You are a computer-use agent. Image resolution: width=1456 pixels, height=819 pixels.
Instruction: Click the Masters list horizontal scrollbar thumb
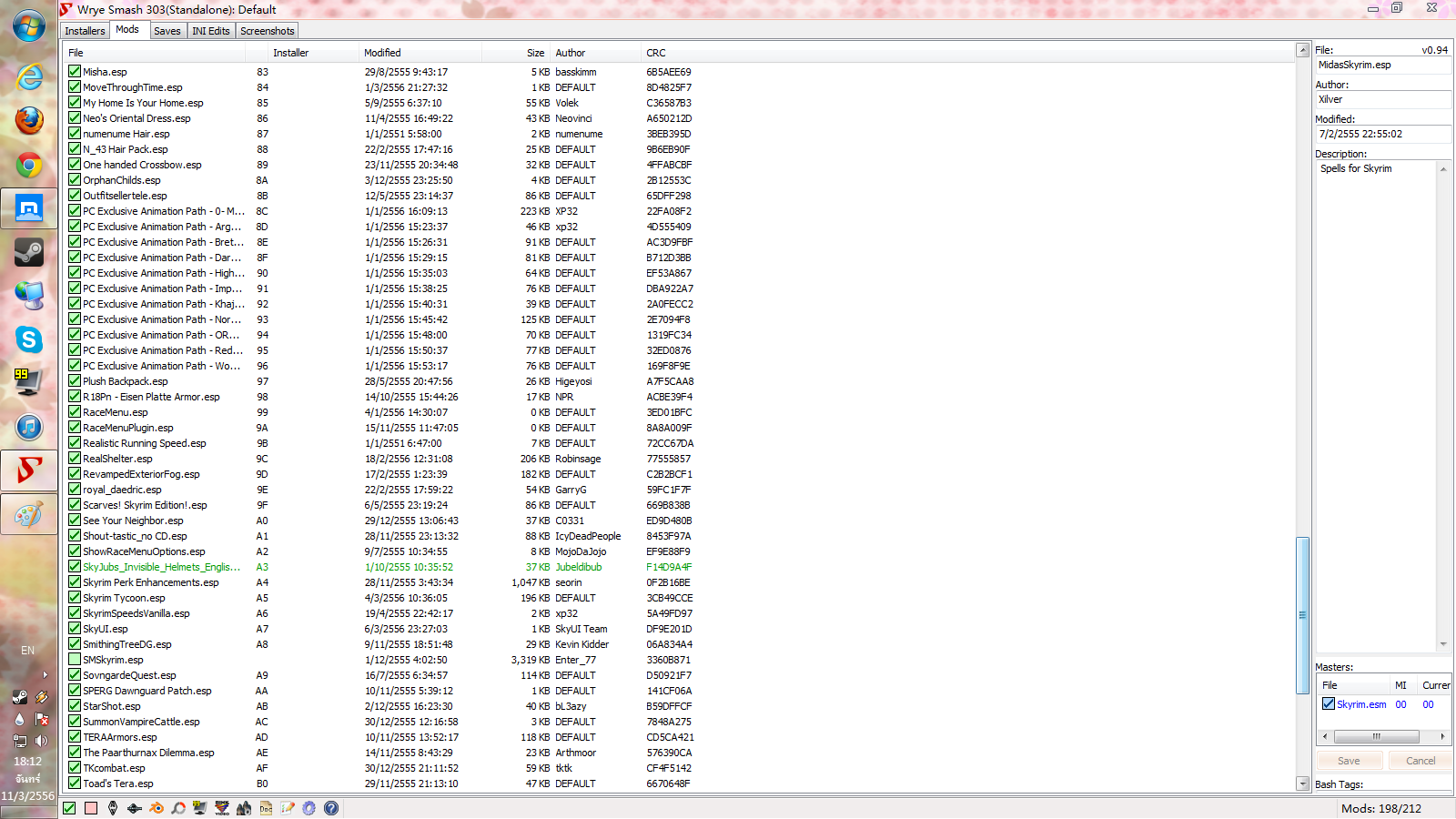[1377, 736]
